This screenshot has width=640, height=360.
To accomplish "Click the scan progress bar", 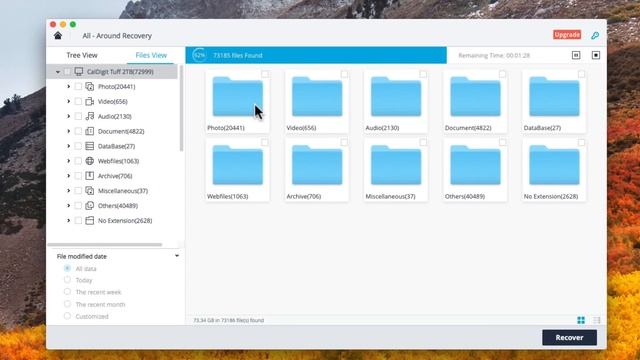I will point(316,55).
